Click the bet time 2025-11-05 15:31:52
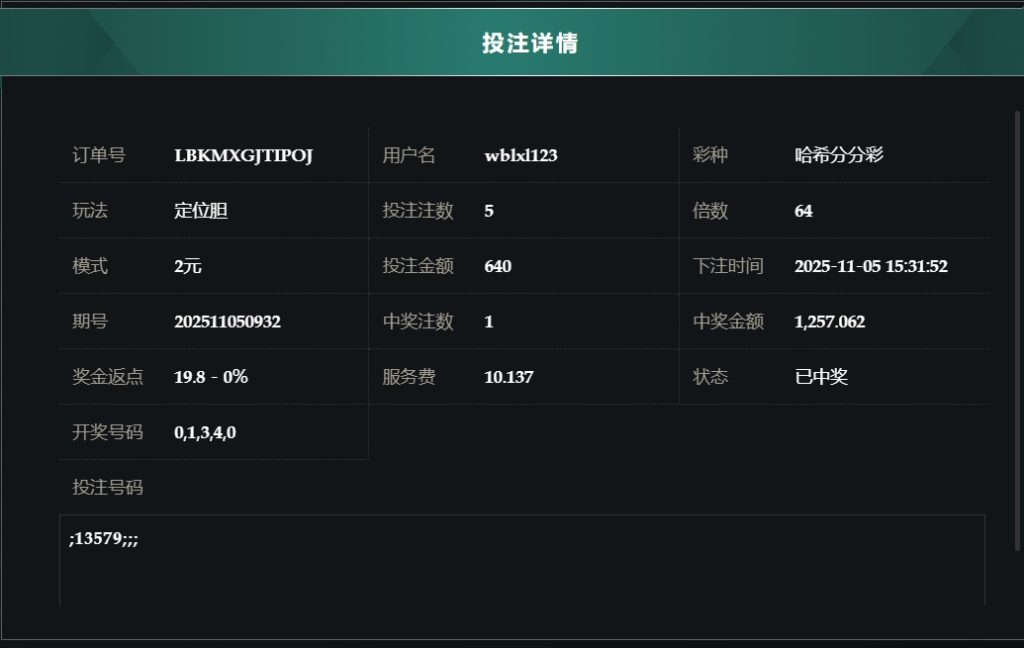 click(x=870, y=266)
